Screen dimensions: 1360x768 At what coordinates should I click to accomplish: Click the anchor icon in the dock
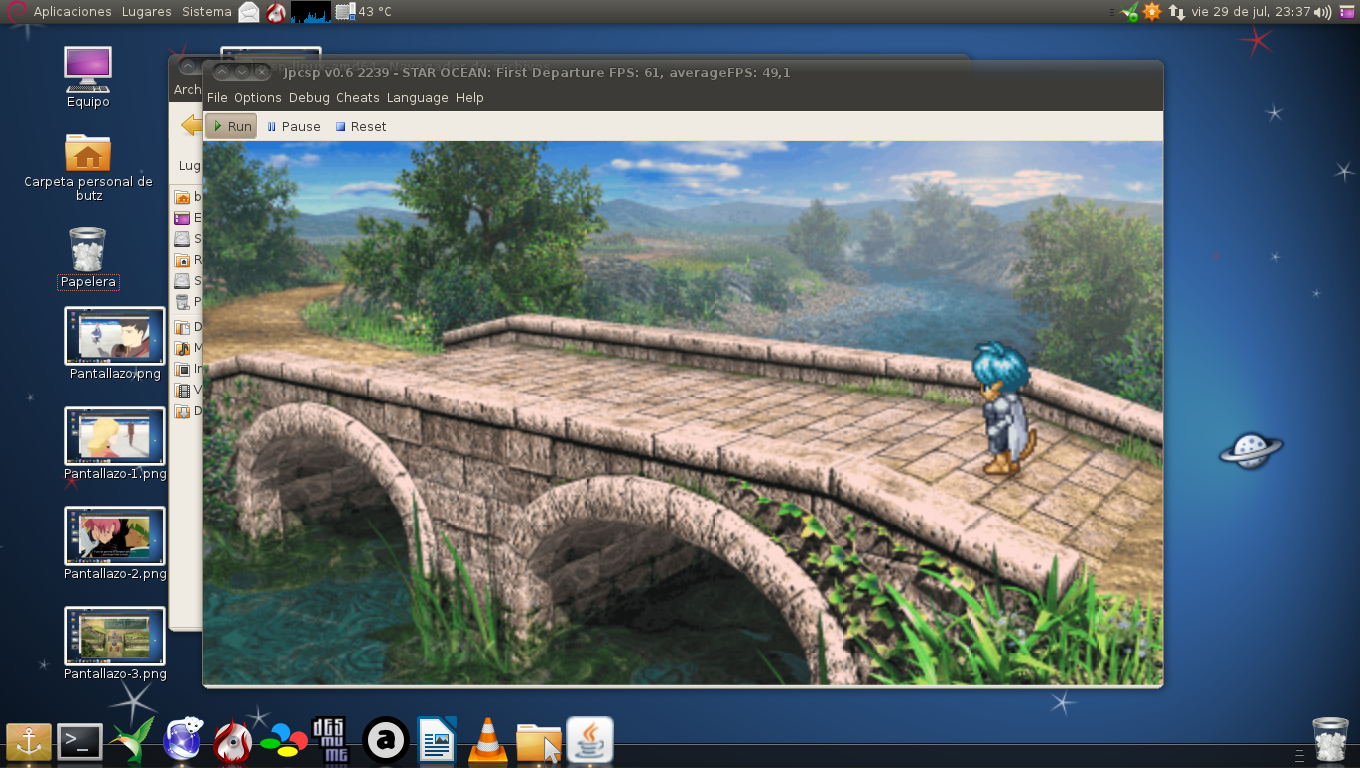coord(29,741)
